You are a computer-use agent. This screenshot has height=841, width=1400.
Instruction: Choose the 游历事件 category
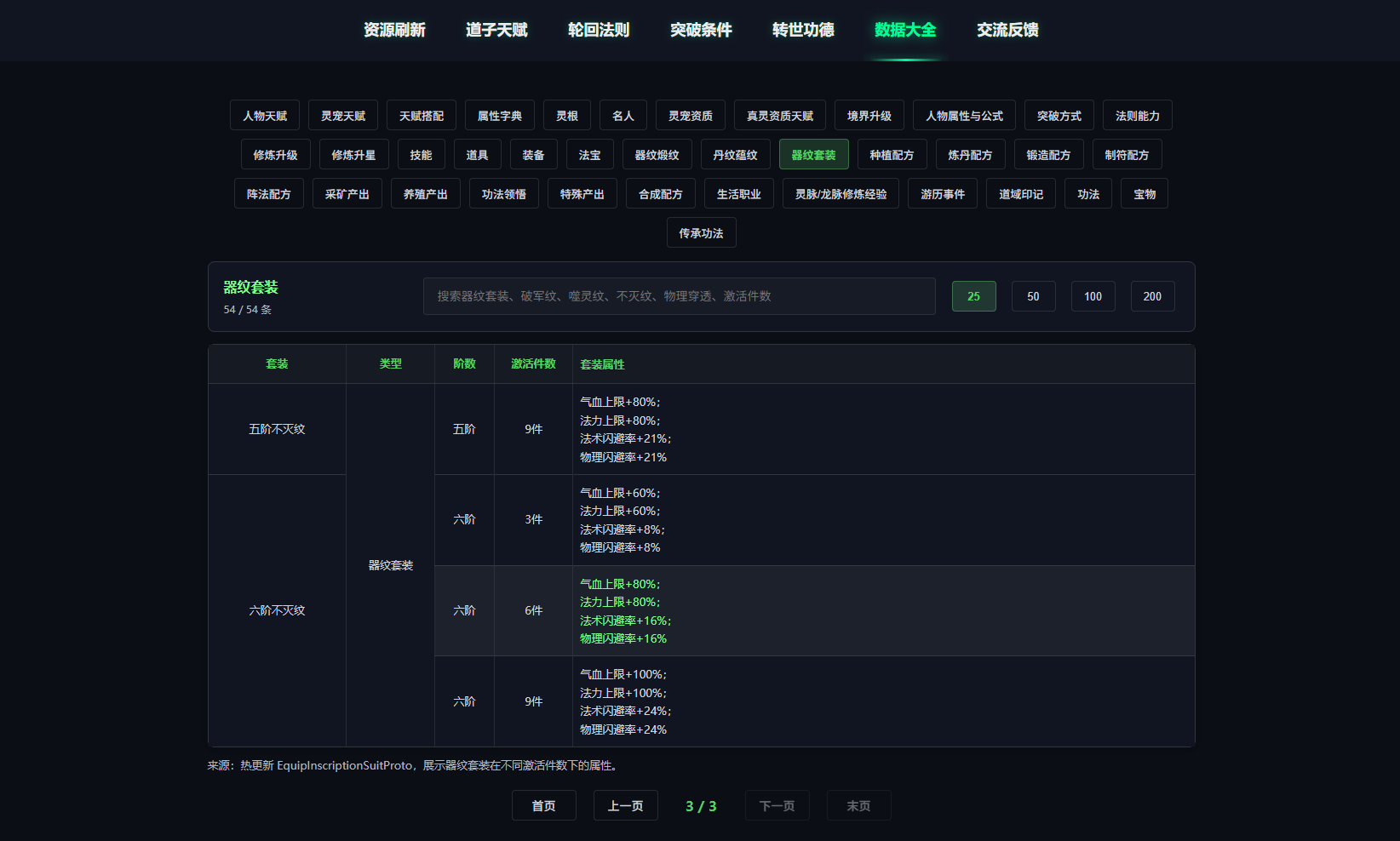tap(943, 194)
